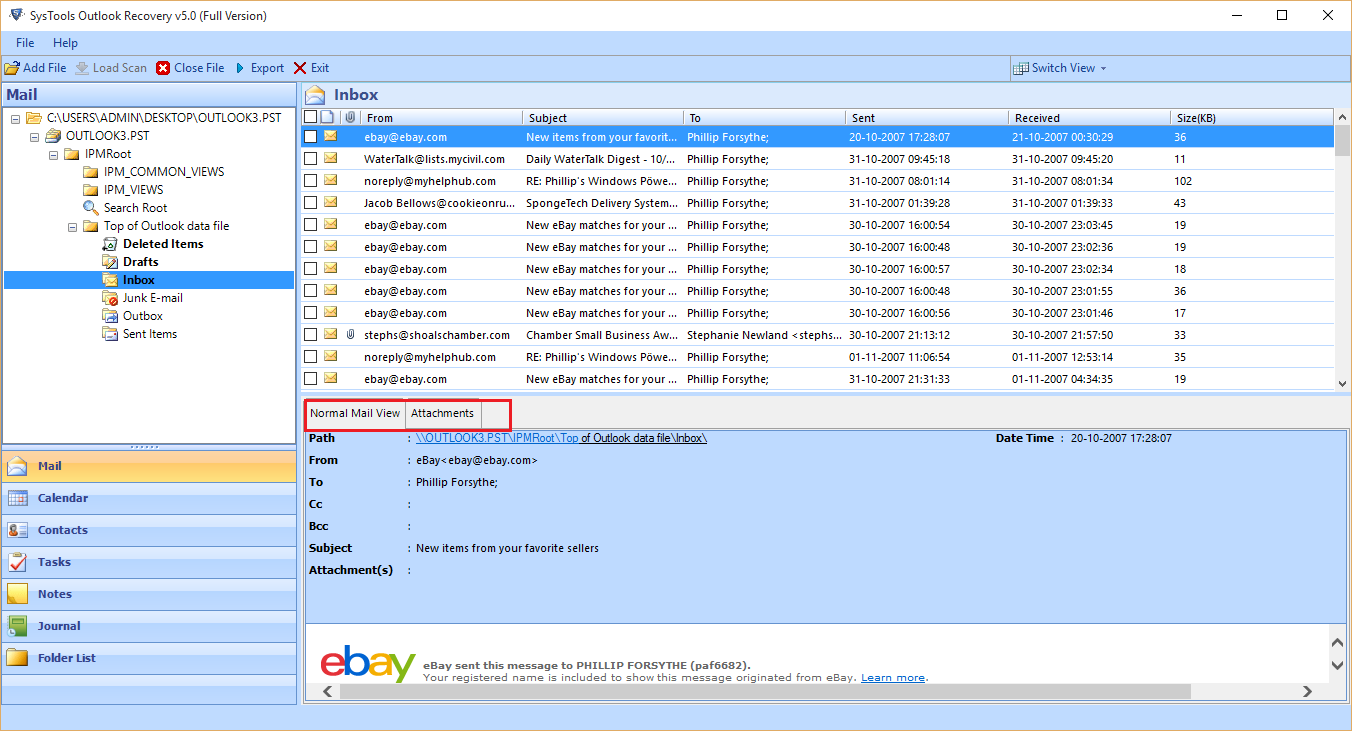
Task: Open the Journal section icon
Action: pos(17,626)
